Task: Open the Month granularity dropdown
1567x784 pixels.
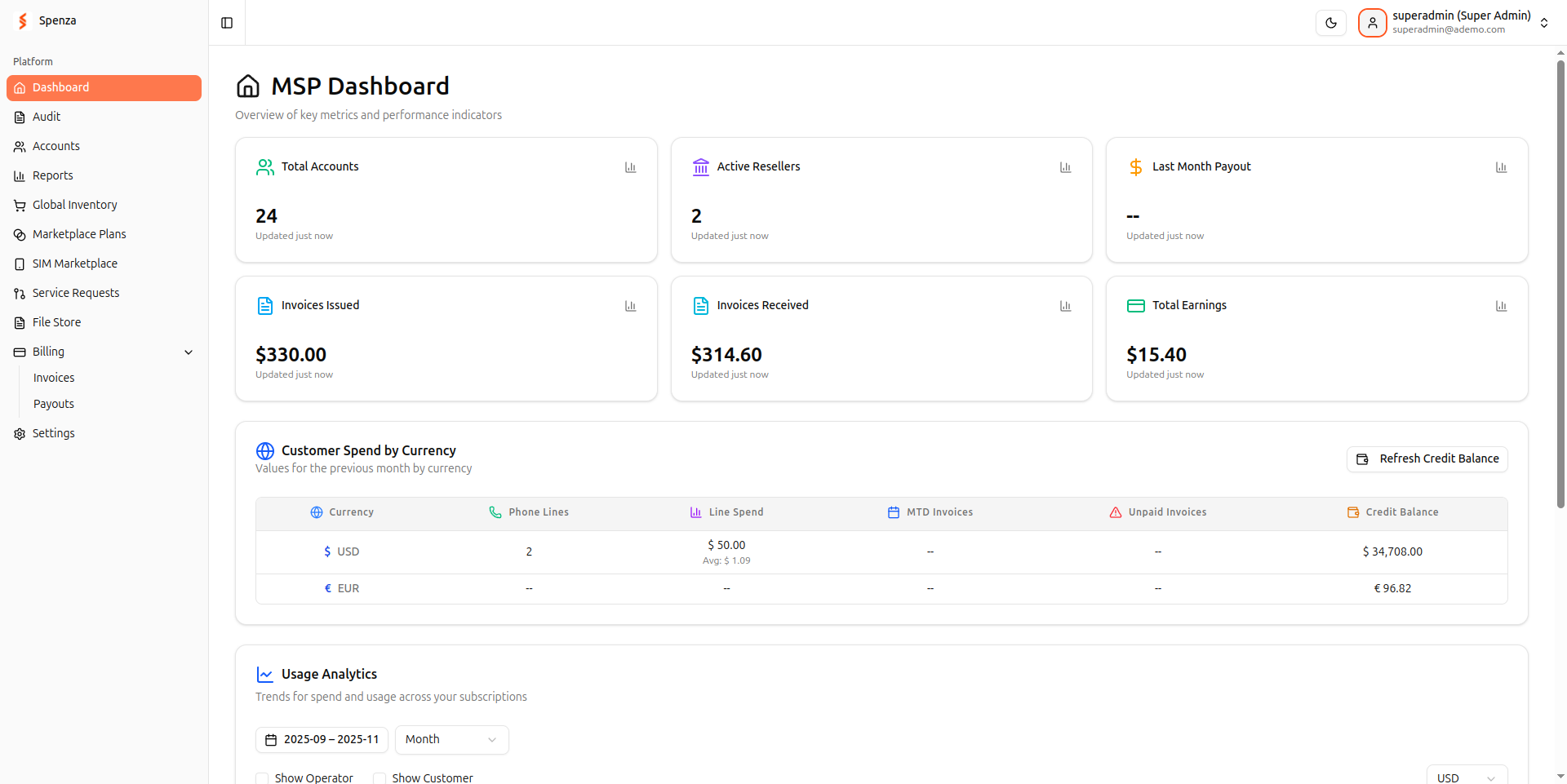Action: coord(451,740)
